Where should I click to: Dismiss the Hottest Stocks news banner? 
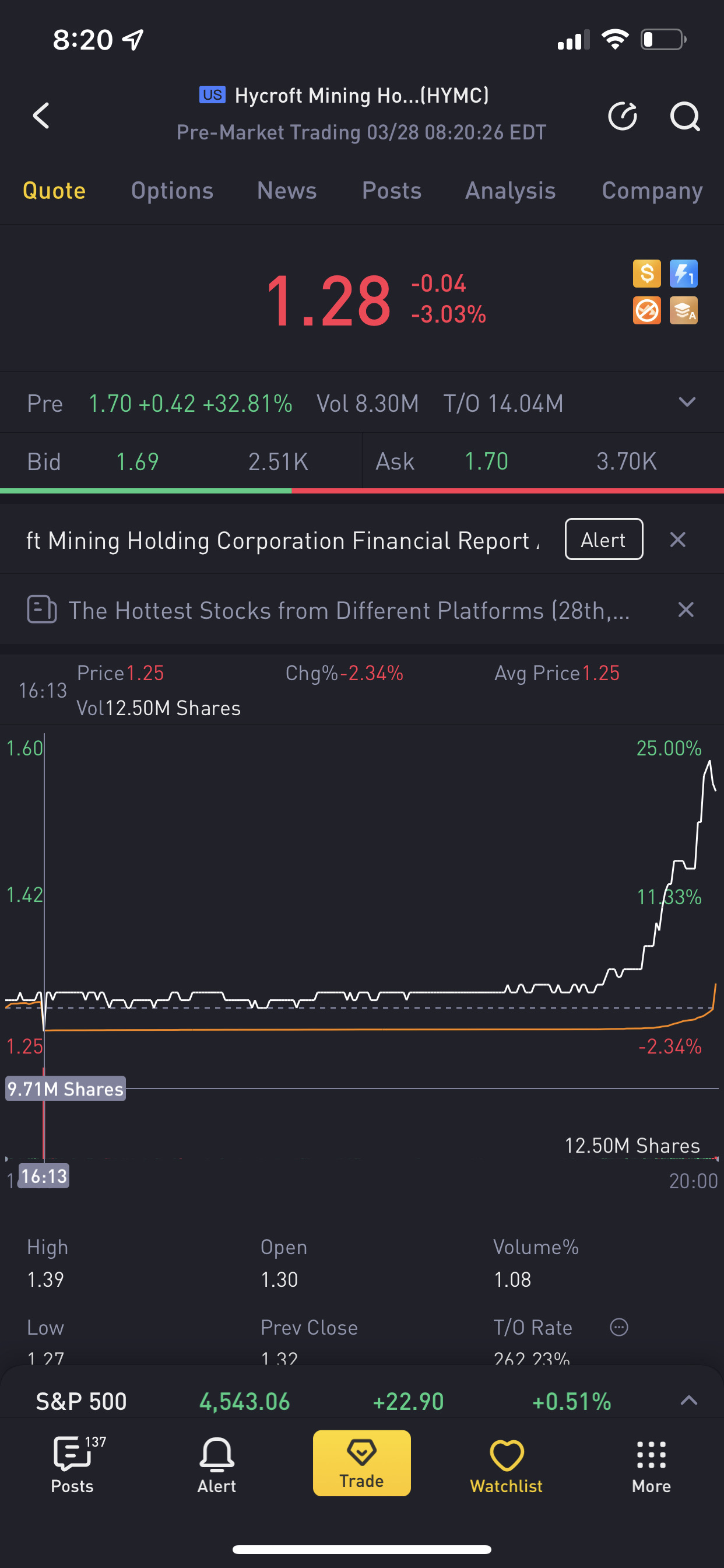686,610
